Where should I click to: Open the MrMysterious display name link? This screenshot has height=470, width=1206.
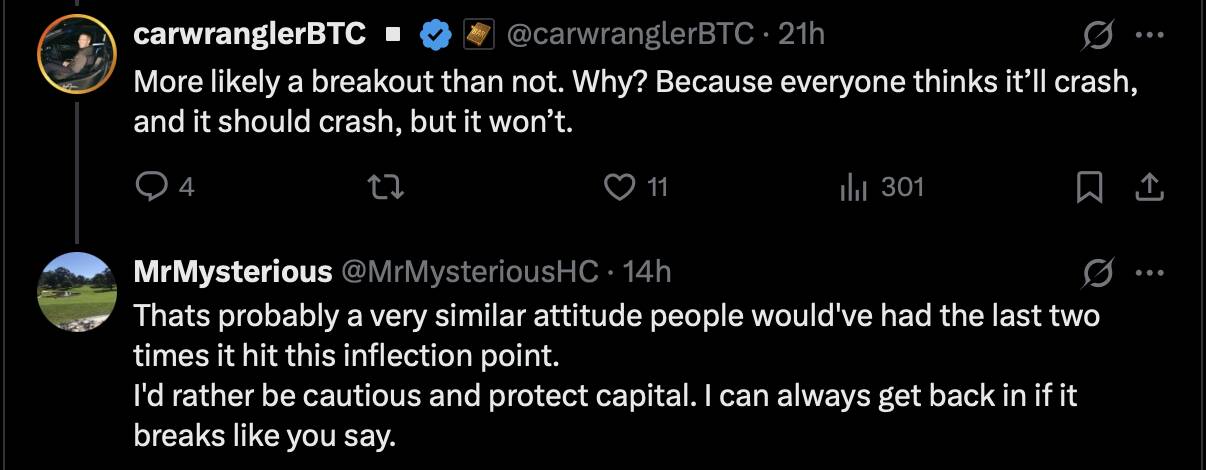[234, 271]
